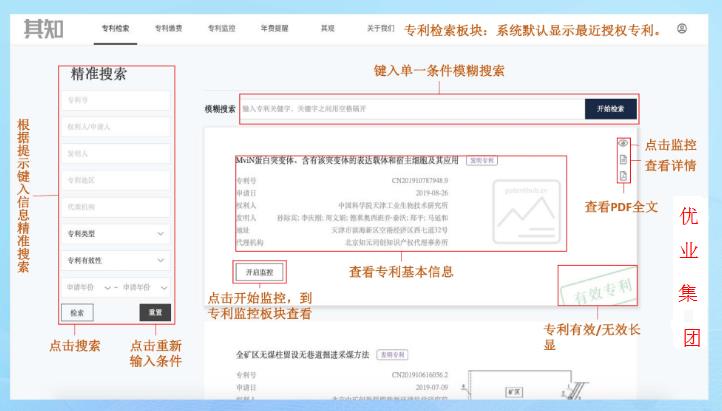This screenshot has height=411, width=722.
Task: Click the 发明专利 tag beside the 全矿区 title
Action: pyautogui.click(x=392, y=355)
